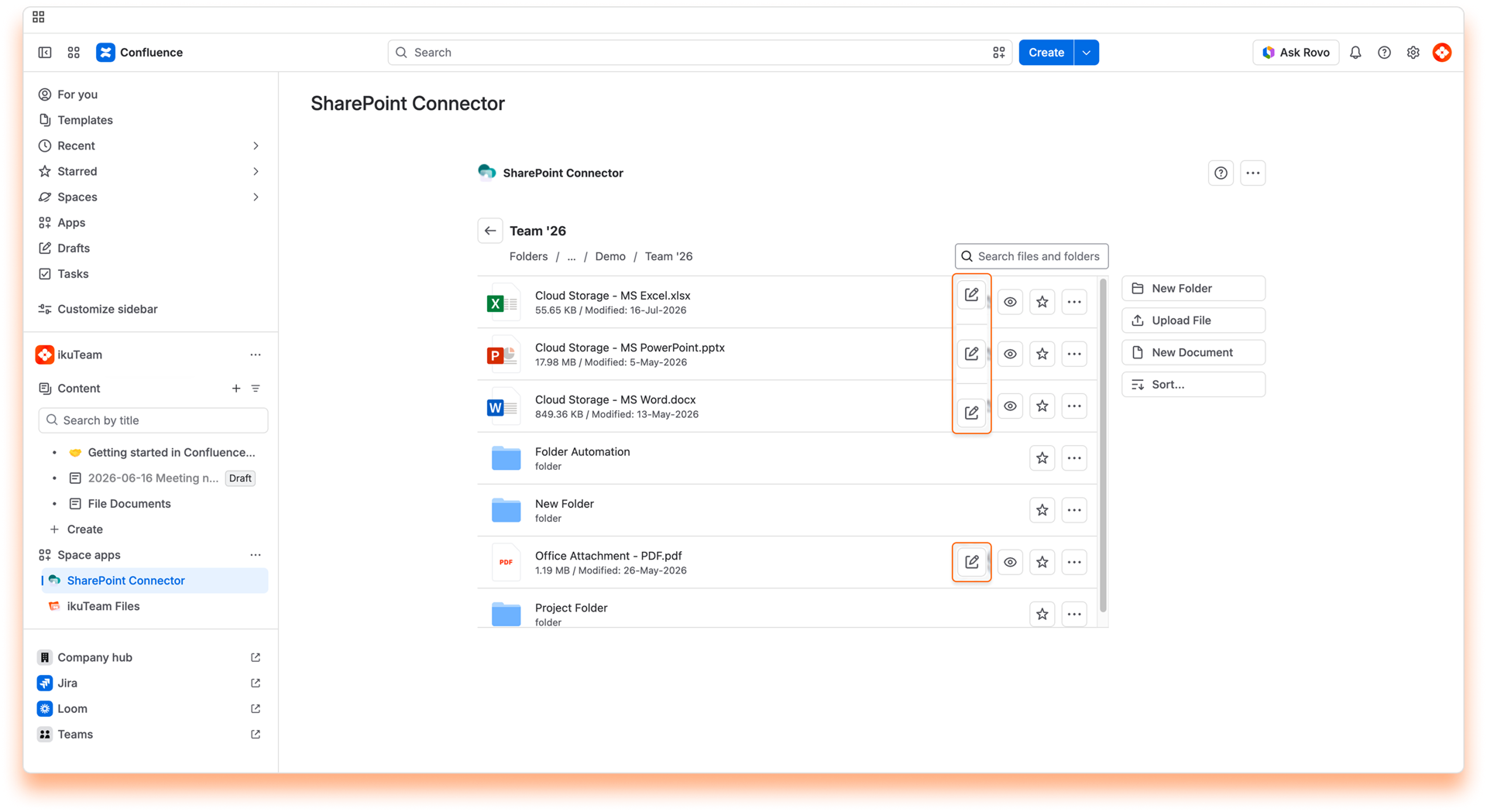Open more actions for MS Word.docx
1487x812 pixels.
tap(1074, 406)
